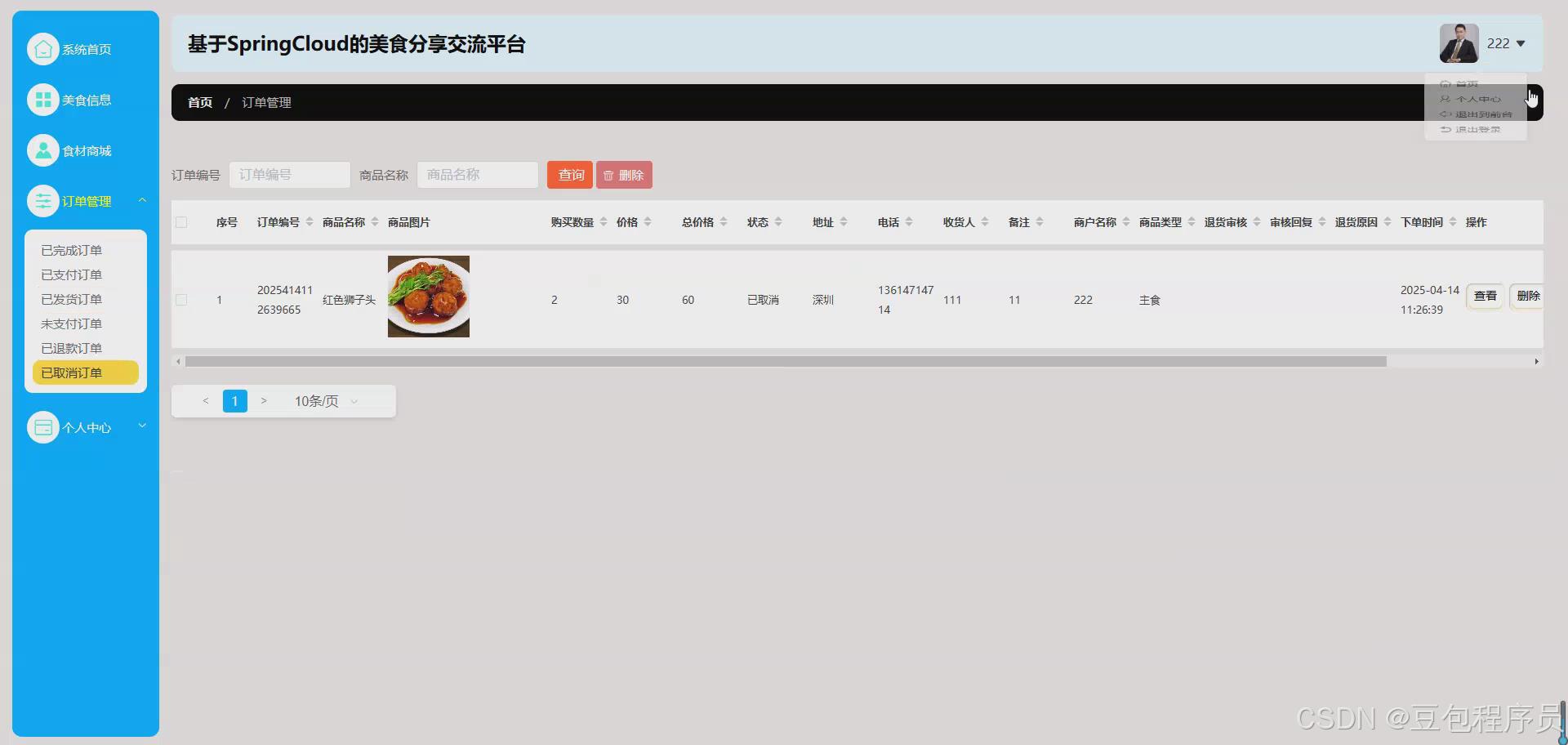Toggle the select-all checkbox in table header
1568x745 pixels.
coord(181,221)
